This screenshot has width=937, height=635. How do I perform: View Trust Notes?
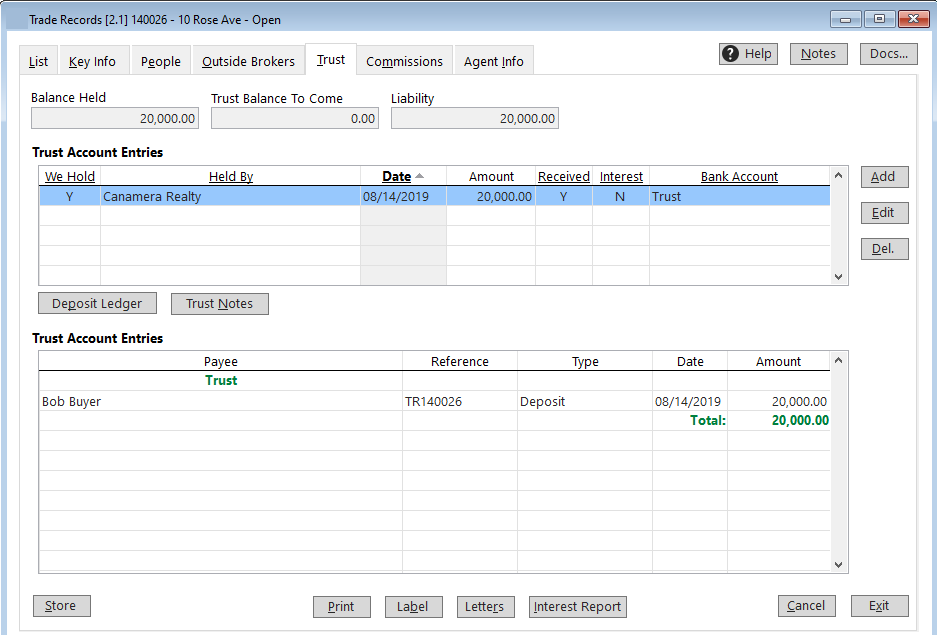point(219,303)
